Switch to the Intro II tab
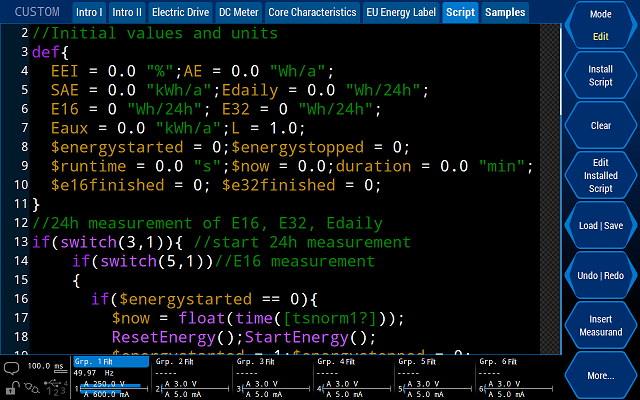The width and height of the screenshot is (640, 400). [x=127, y=12]
